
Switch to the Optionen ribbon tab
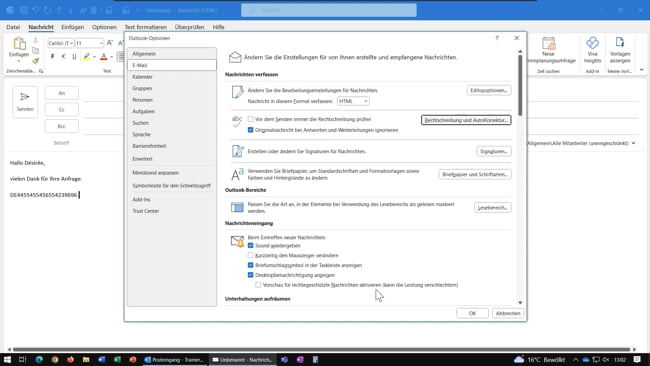tap(104, 27)
